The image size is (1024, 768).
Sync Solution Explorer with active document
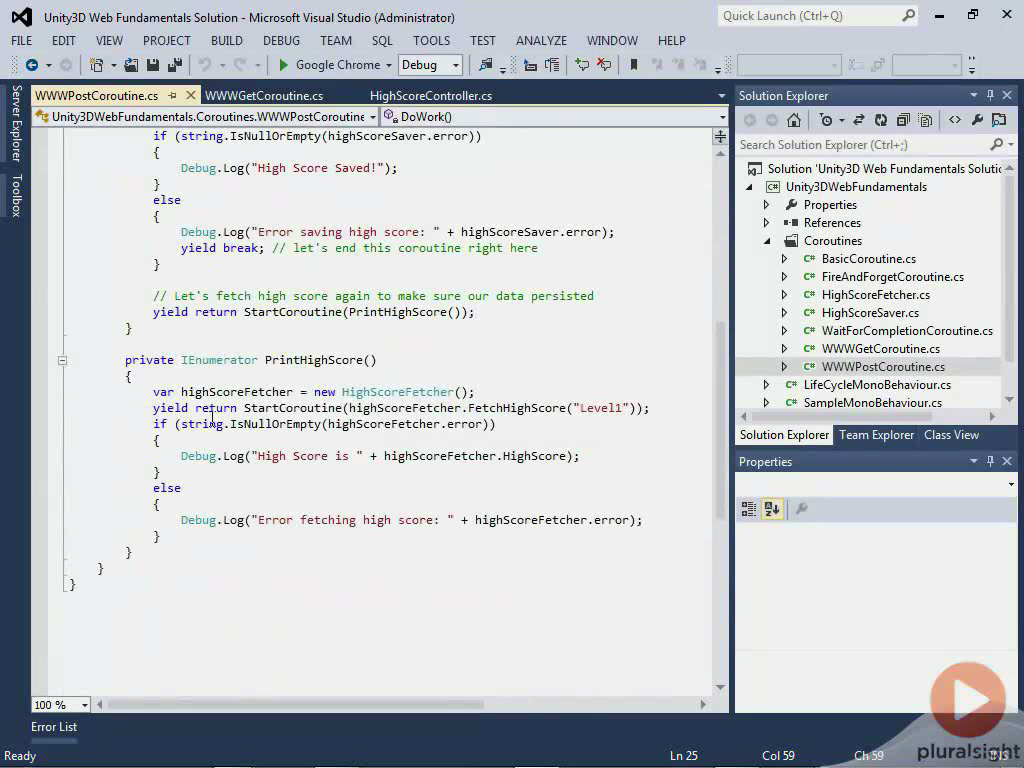(x=859, y=120)
